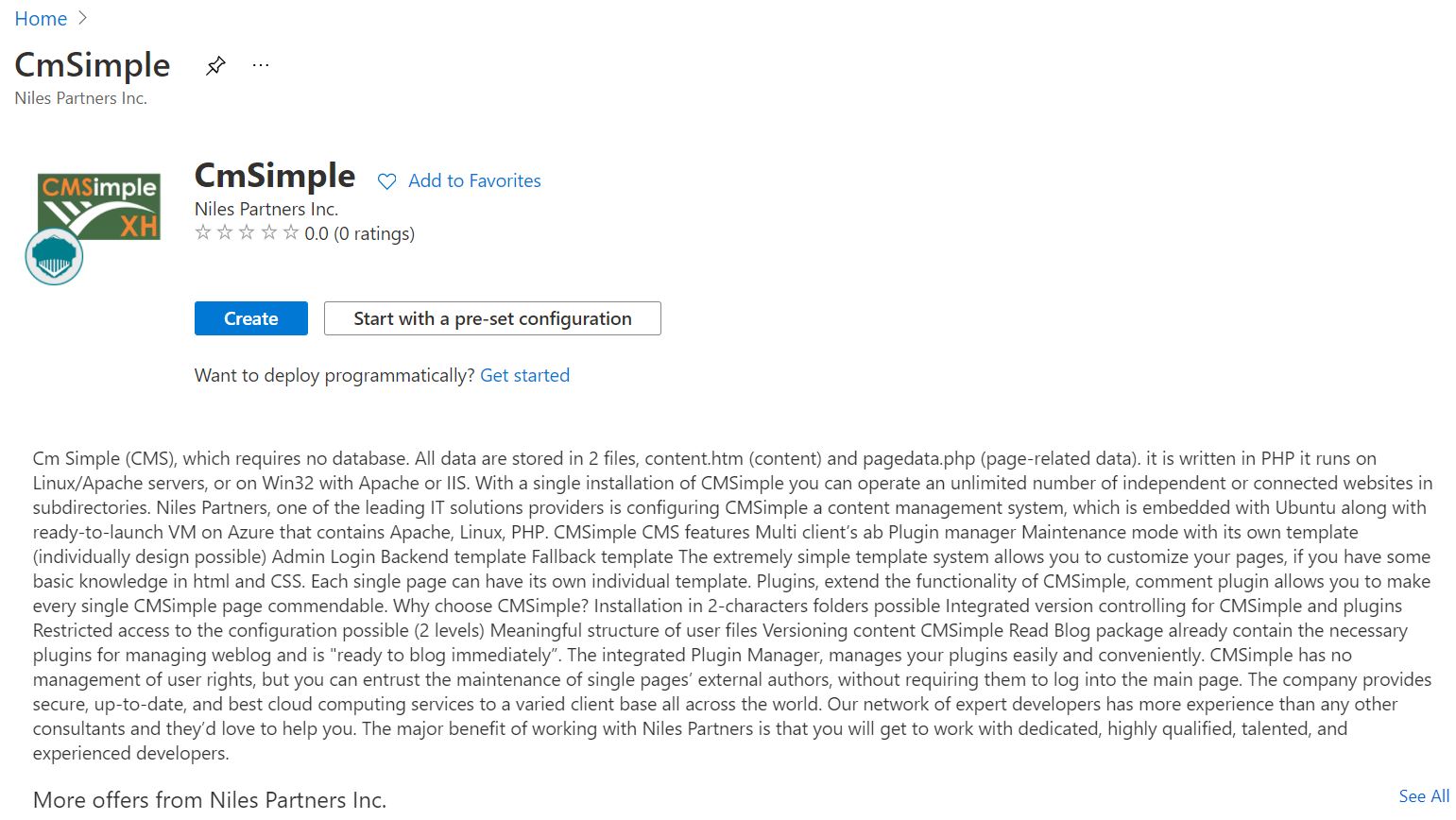Click the second rating star
Viewport: 1456px width, 820px height.
coord(225,232)
